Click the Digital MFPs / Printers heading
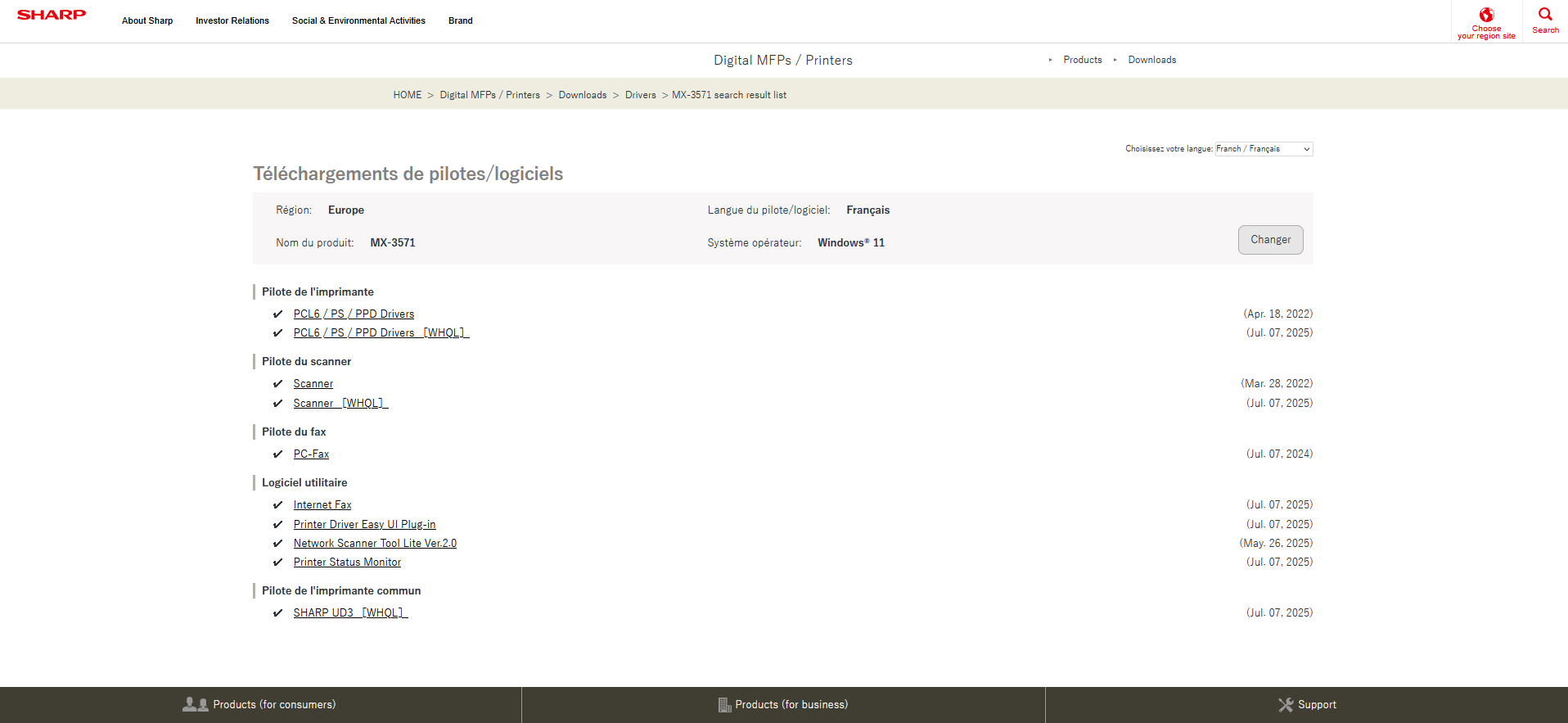The height and width of the screenshot is (723, 1568). coord(783,60)
